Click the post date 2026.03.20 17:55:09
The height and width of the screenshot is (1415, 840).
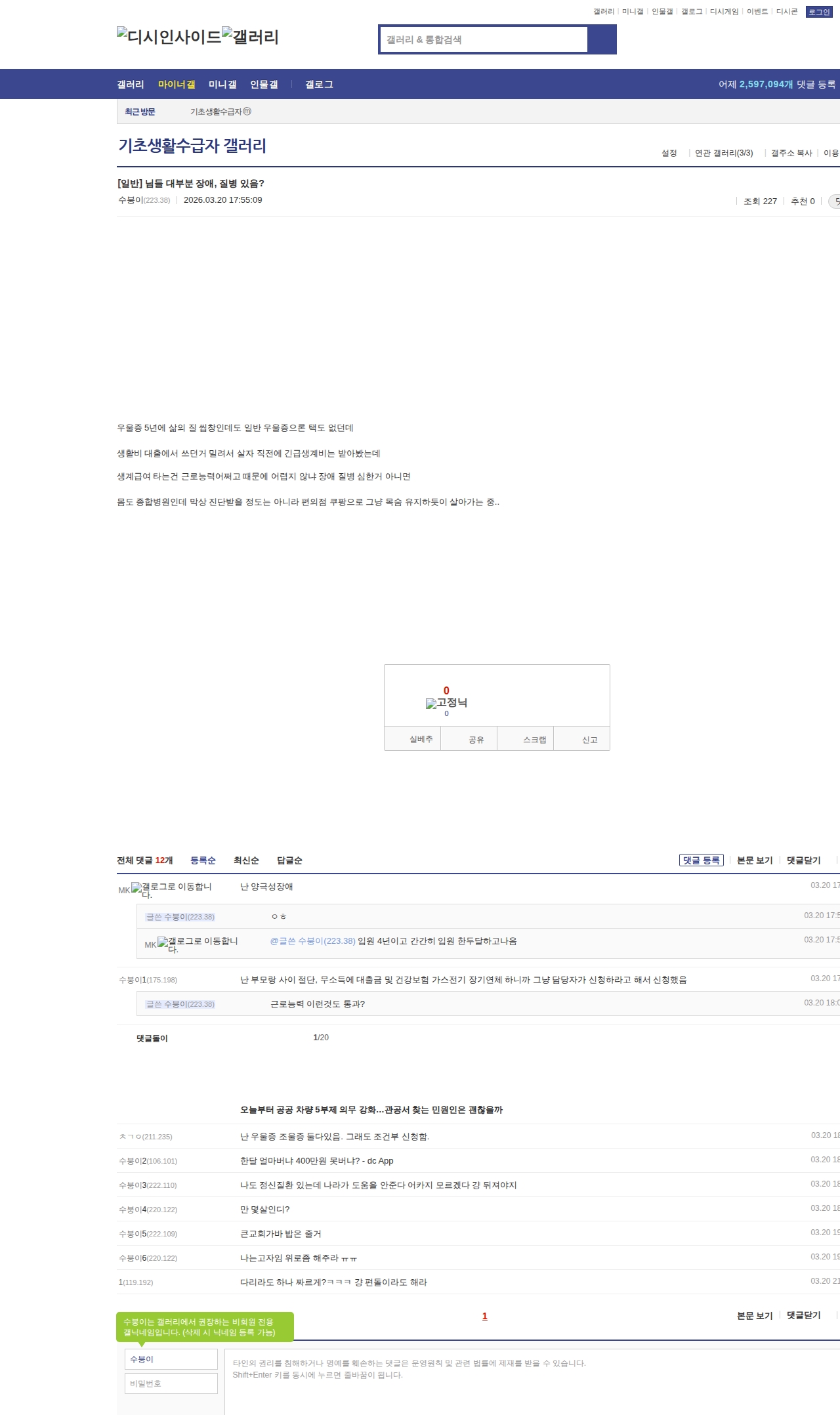pos(223,200)
